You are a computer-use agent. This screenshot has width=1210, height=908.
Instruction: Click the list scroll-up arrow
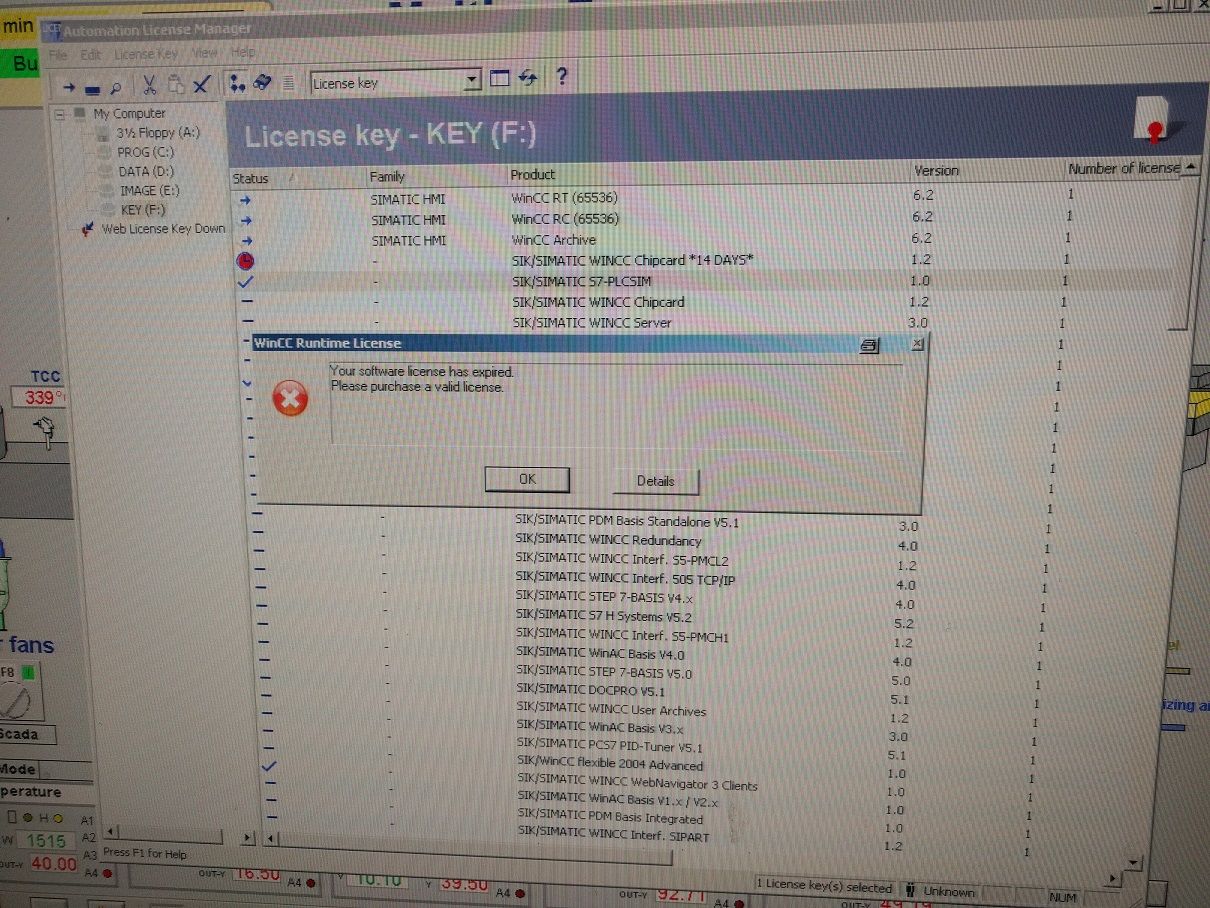click(x=1192, y=168)
